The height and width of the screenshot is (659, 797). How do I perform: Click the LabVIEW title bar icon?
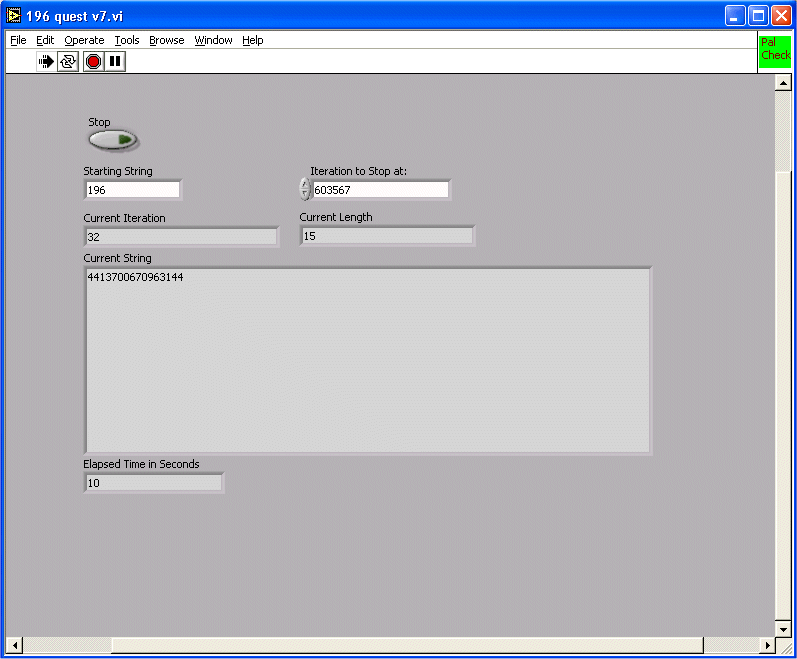[x=14, y=16]
